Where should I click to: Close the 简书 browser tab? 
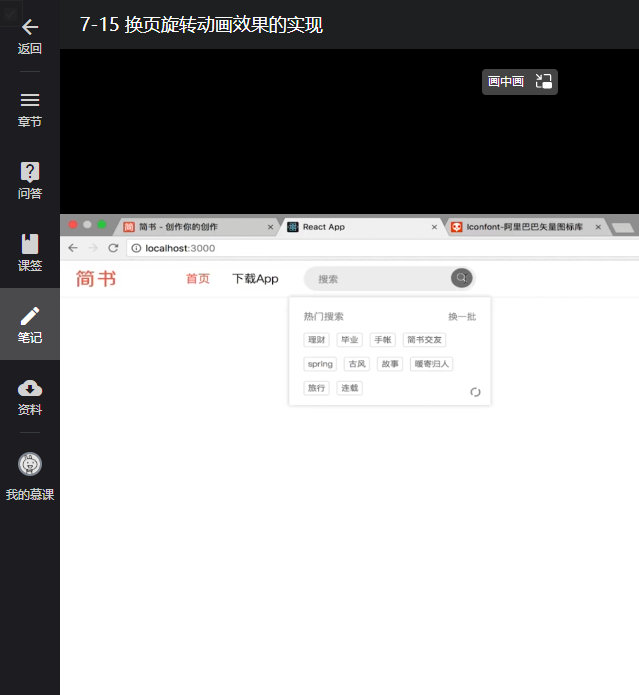tap(270, 227)
